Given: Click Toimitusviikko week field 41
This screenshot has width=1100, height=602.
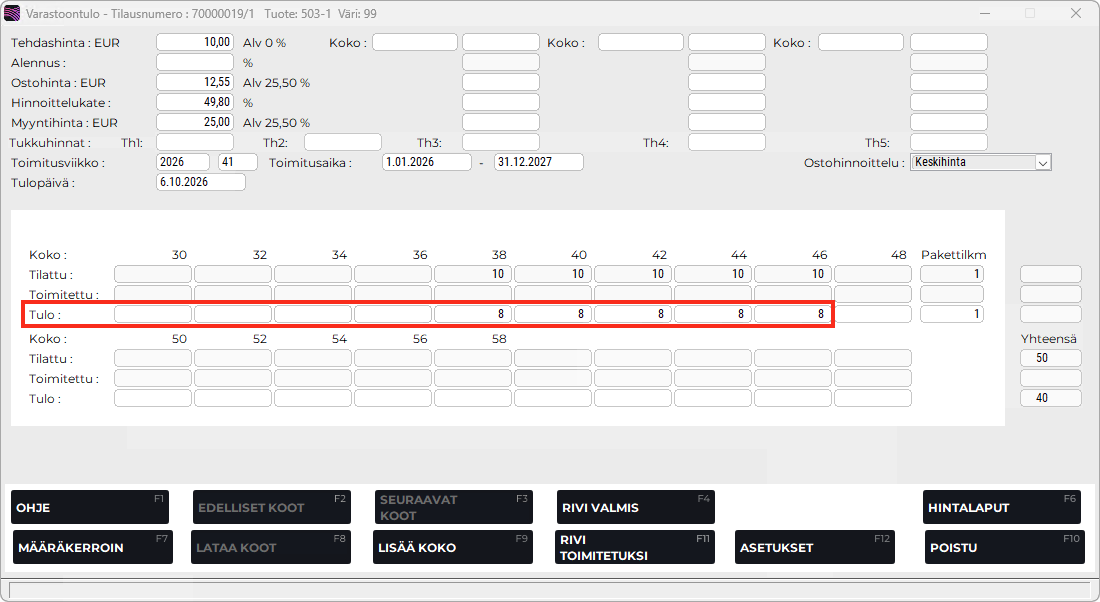Looking at the screenshot, I should click(238, 162).
